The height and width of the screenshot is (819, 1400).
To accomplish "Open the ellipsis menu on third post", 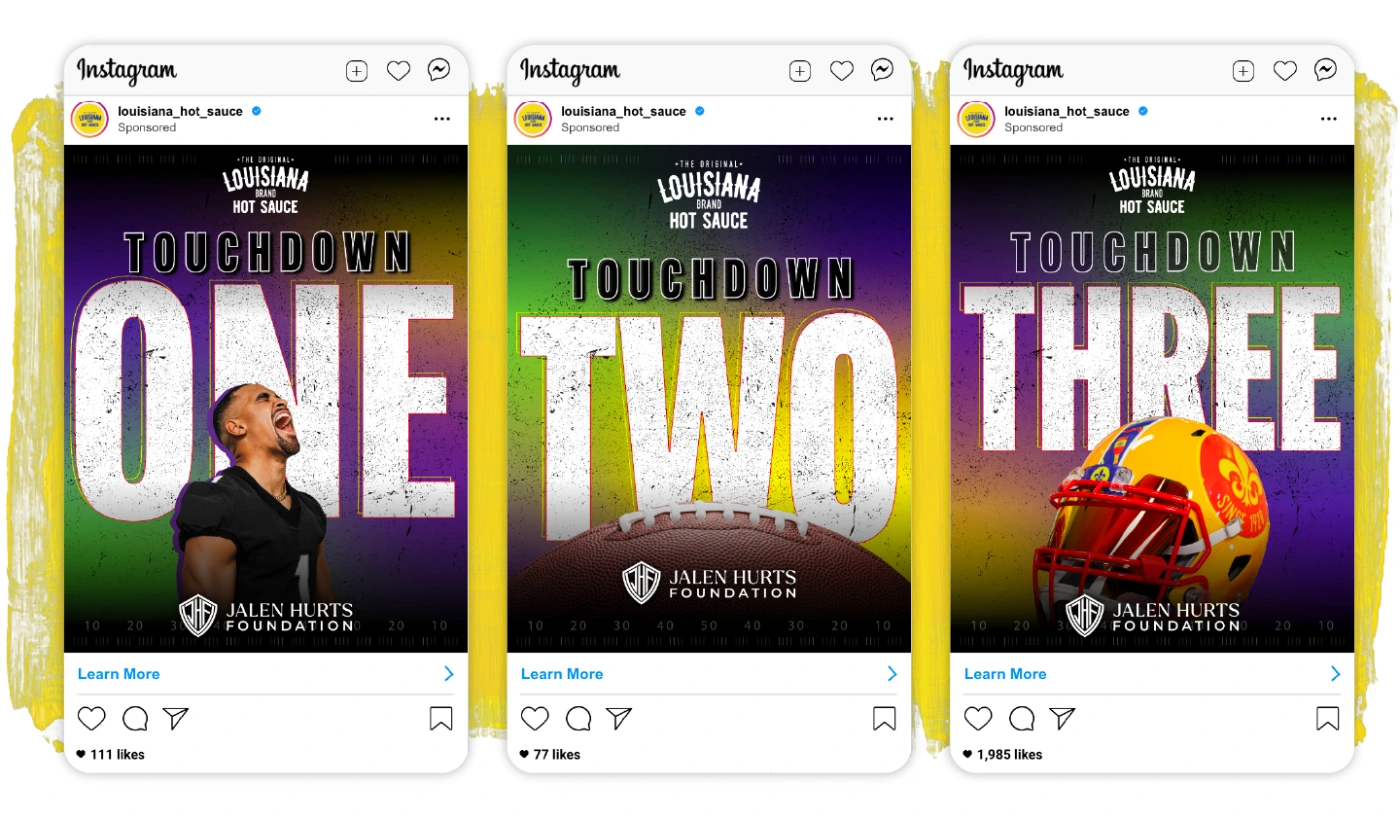I will (x=1328, y=119).
